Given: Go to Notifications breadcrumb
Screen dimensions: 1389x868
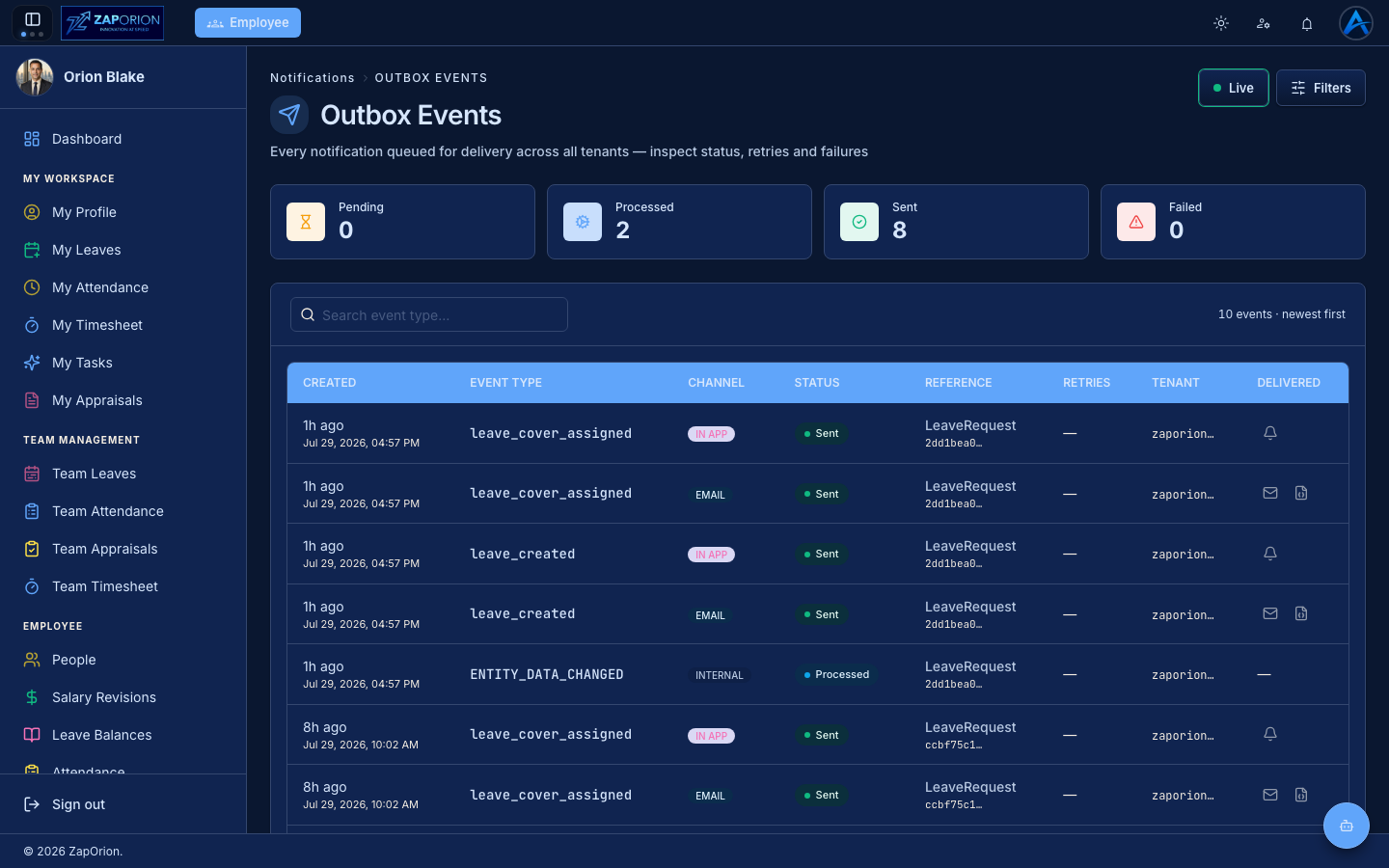Looking at the screenshot, I should 313,78.
